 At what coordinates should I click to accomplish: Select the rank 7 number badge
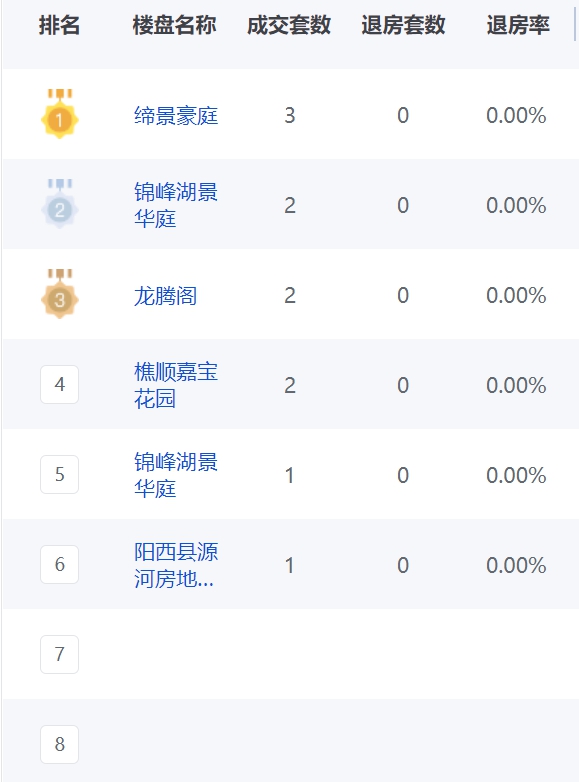[60, 654]
